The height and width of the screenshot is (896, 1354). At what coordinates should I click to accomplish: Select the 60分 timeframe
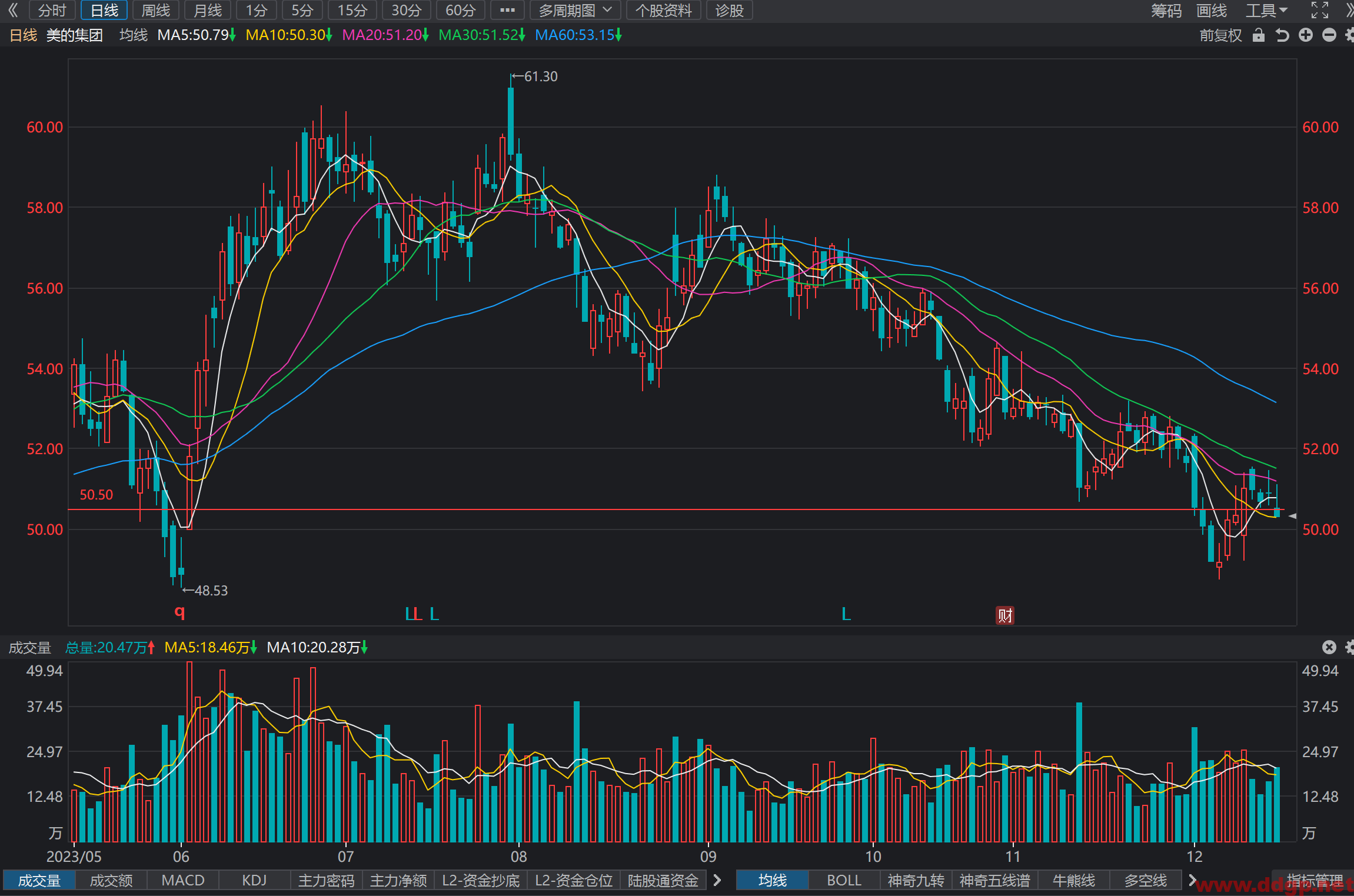461,10
